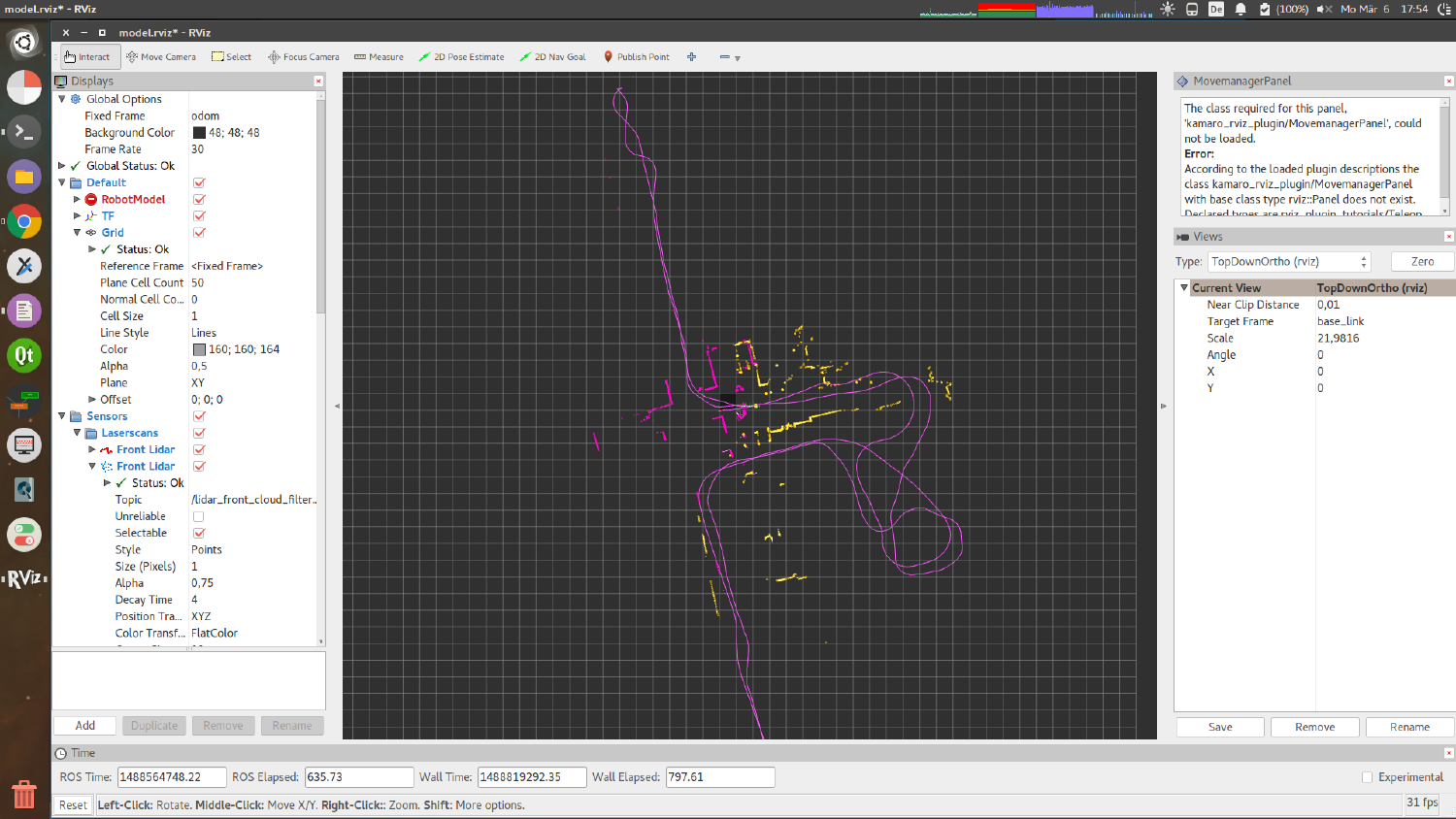
Task: Disable the Grid display checkbox
Action: (198, 232)
